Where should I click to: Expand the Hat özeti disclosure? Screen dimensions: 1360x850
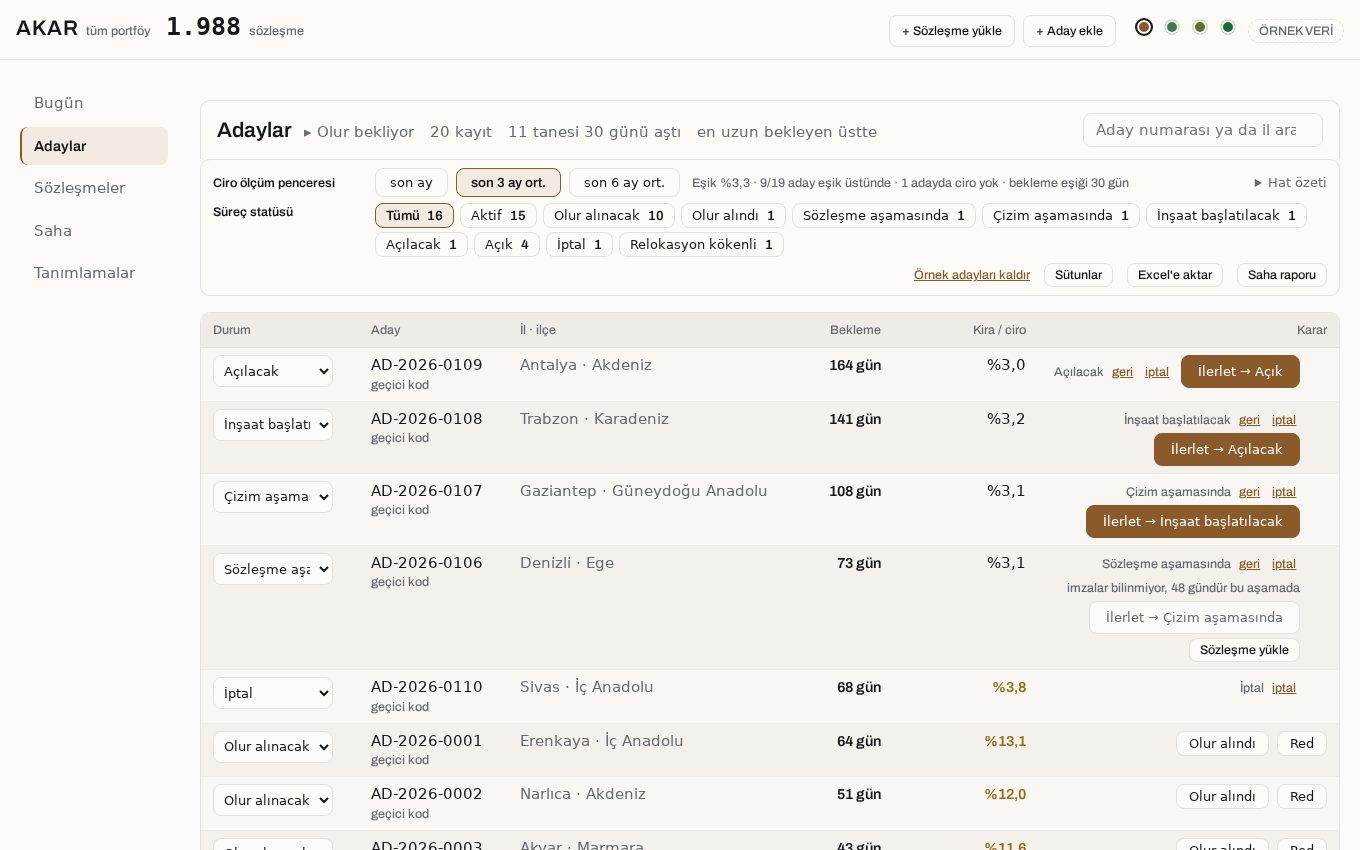(1290, 182)
